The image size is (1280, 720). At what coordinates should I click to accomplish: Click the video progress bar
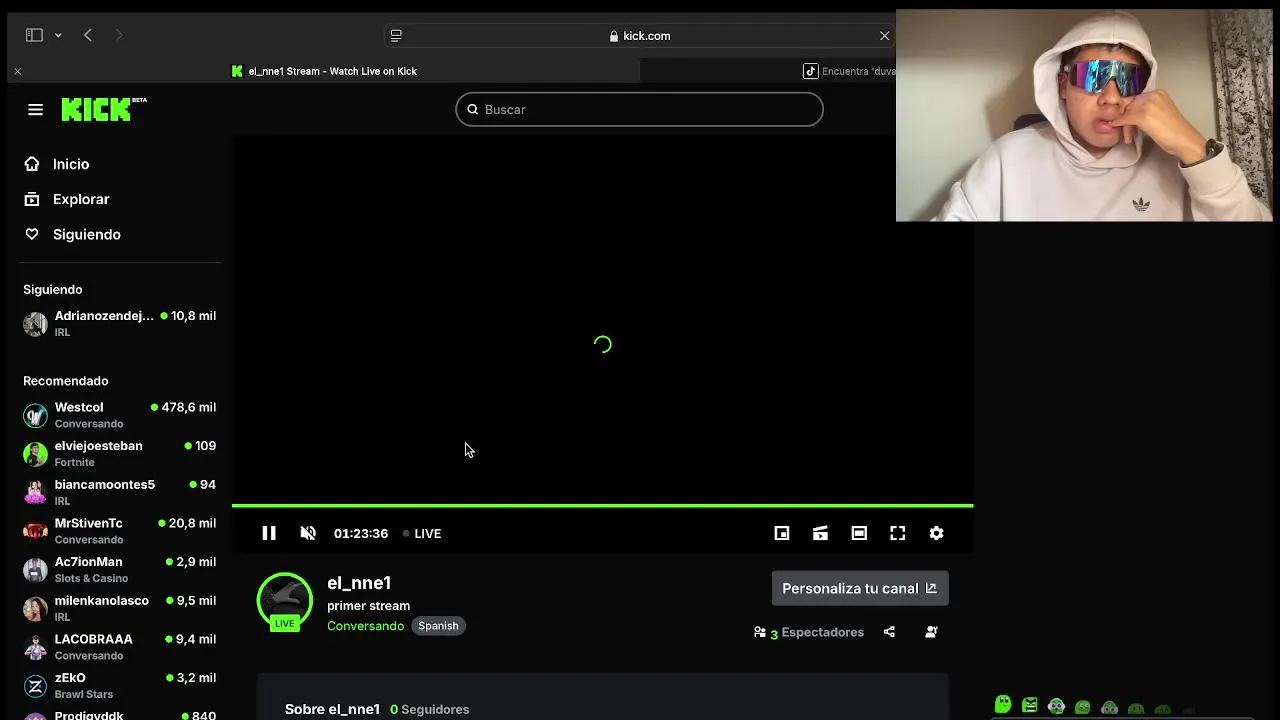pos(602,506)
